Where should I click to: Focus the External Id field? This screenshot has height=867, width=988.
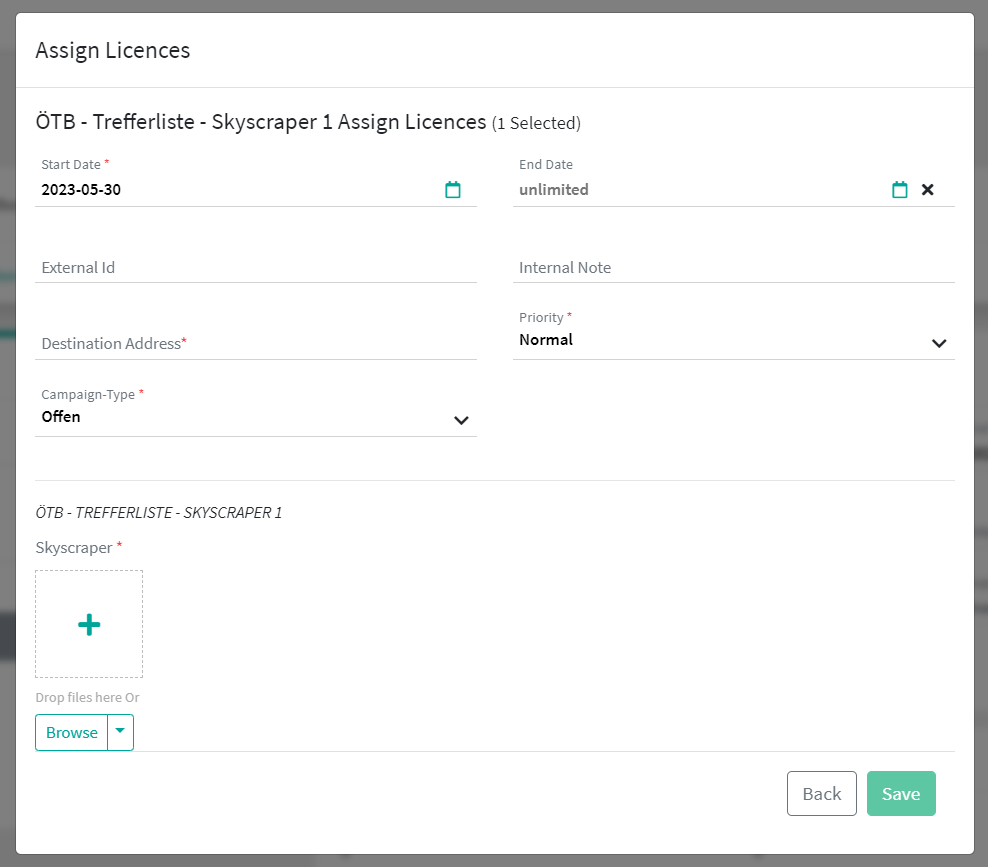point(255,268)
